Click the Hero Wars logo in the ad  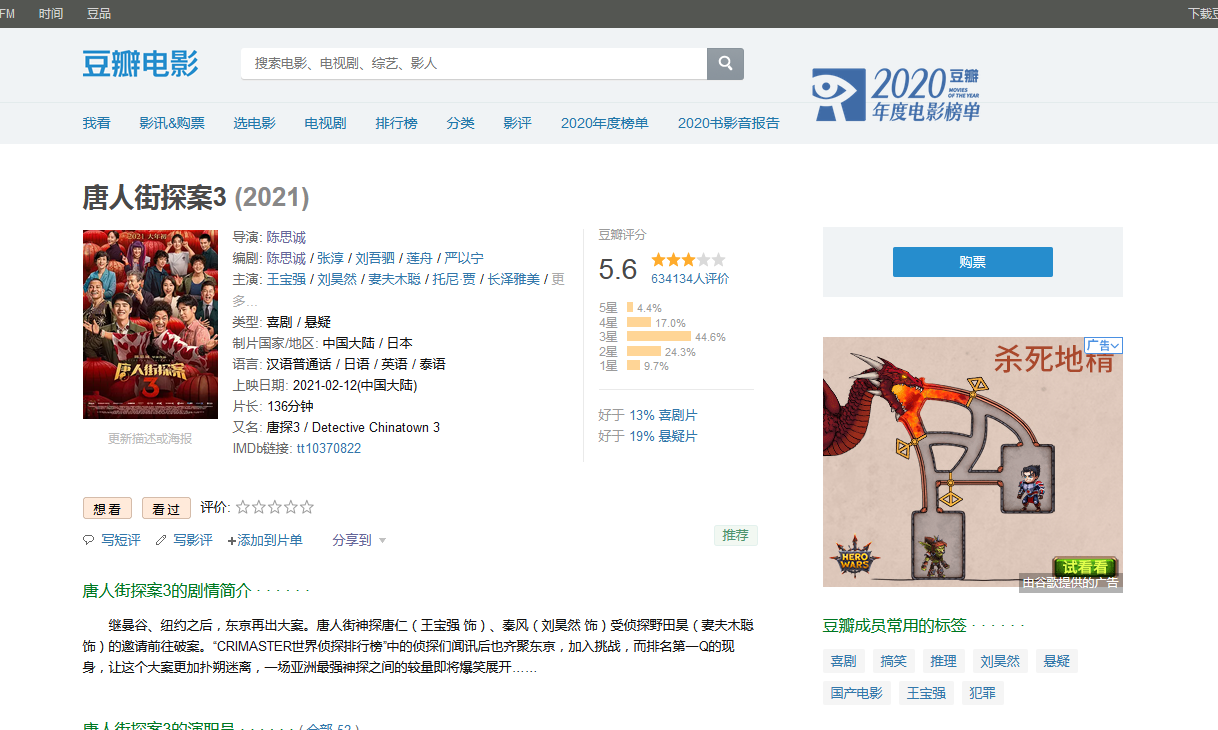pyautogui.click(x=854, y=559)
